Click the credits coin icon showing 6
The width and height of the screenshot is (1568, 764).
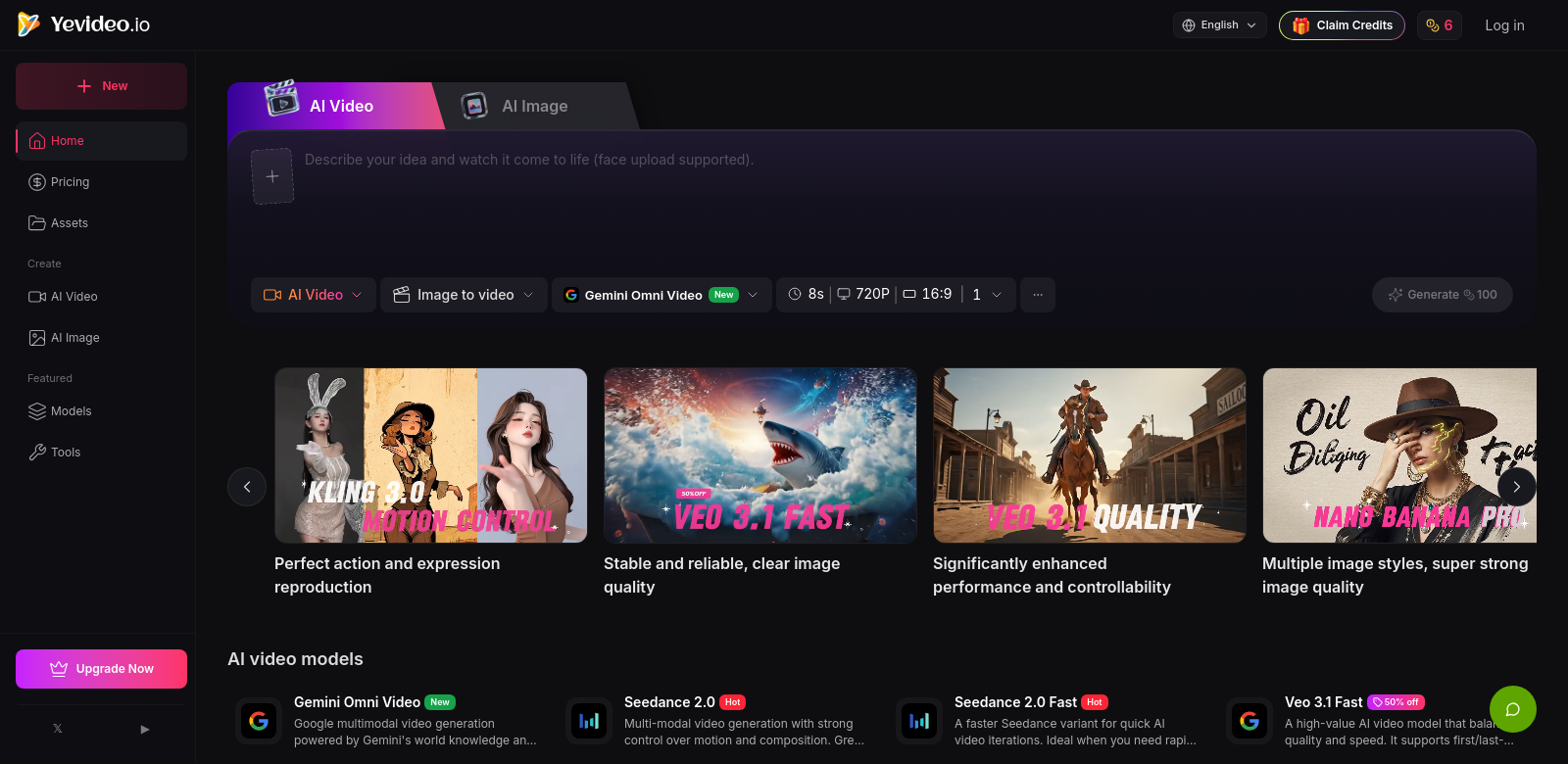tap(1439, 25)
